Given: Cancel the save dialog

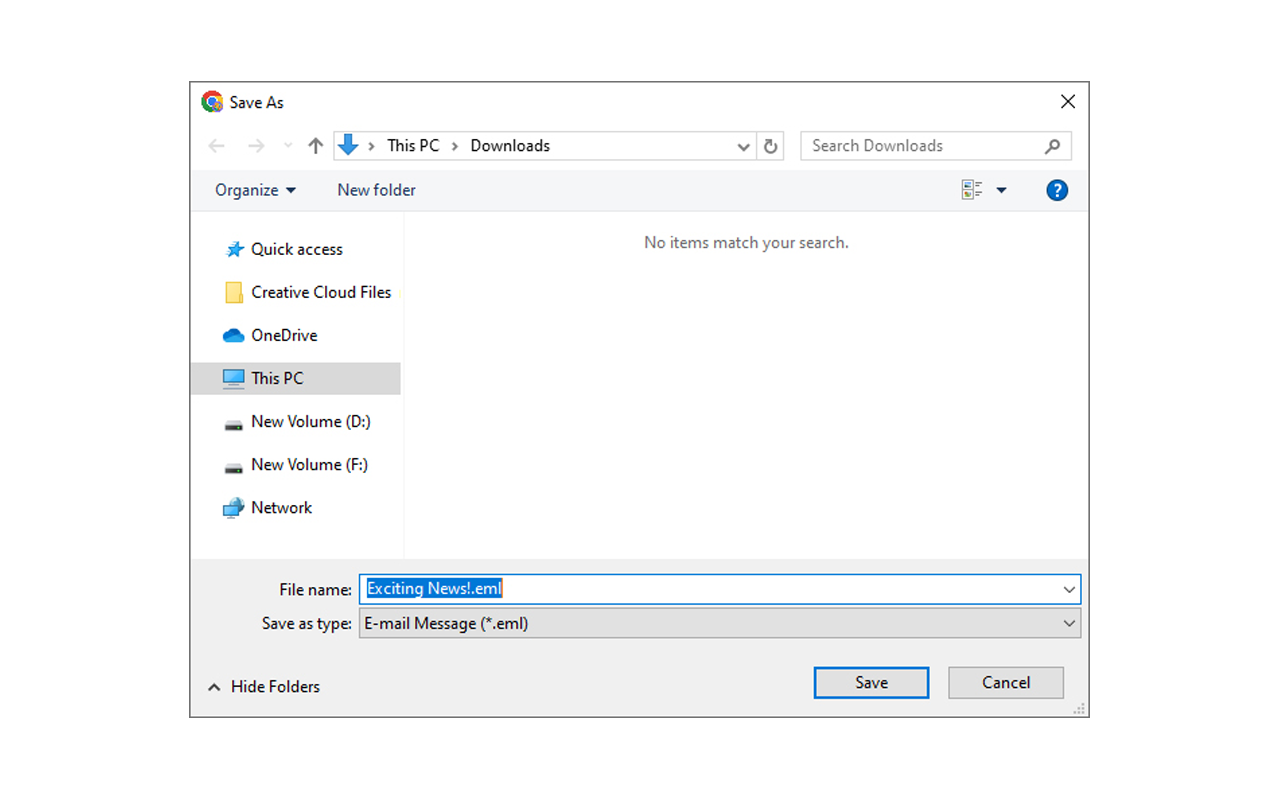Looking at the screenshot, I should pyautogui.click(x=1005, y=682).
